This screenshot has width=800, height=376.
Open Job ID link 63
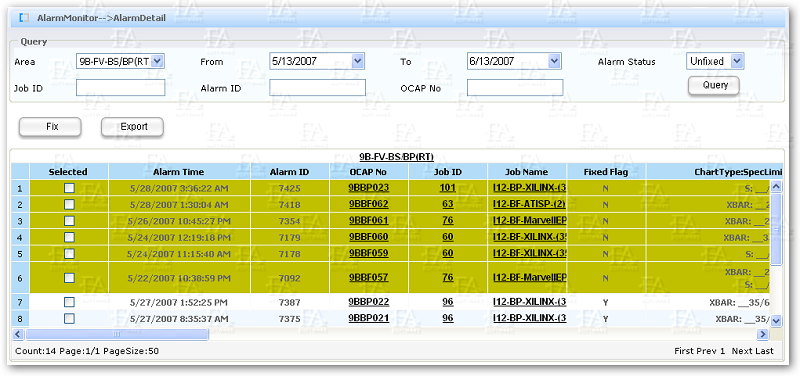tap(448, 204)
